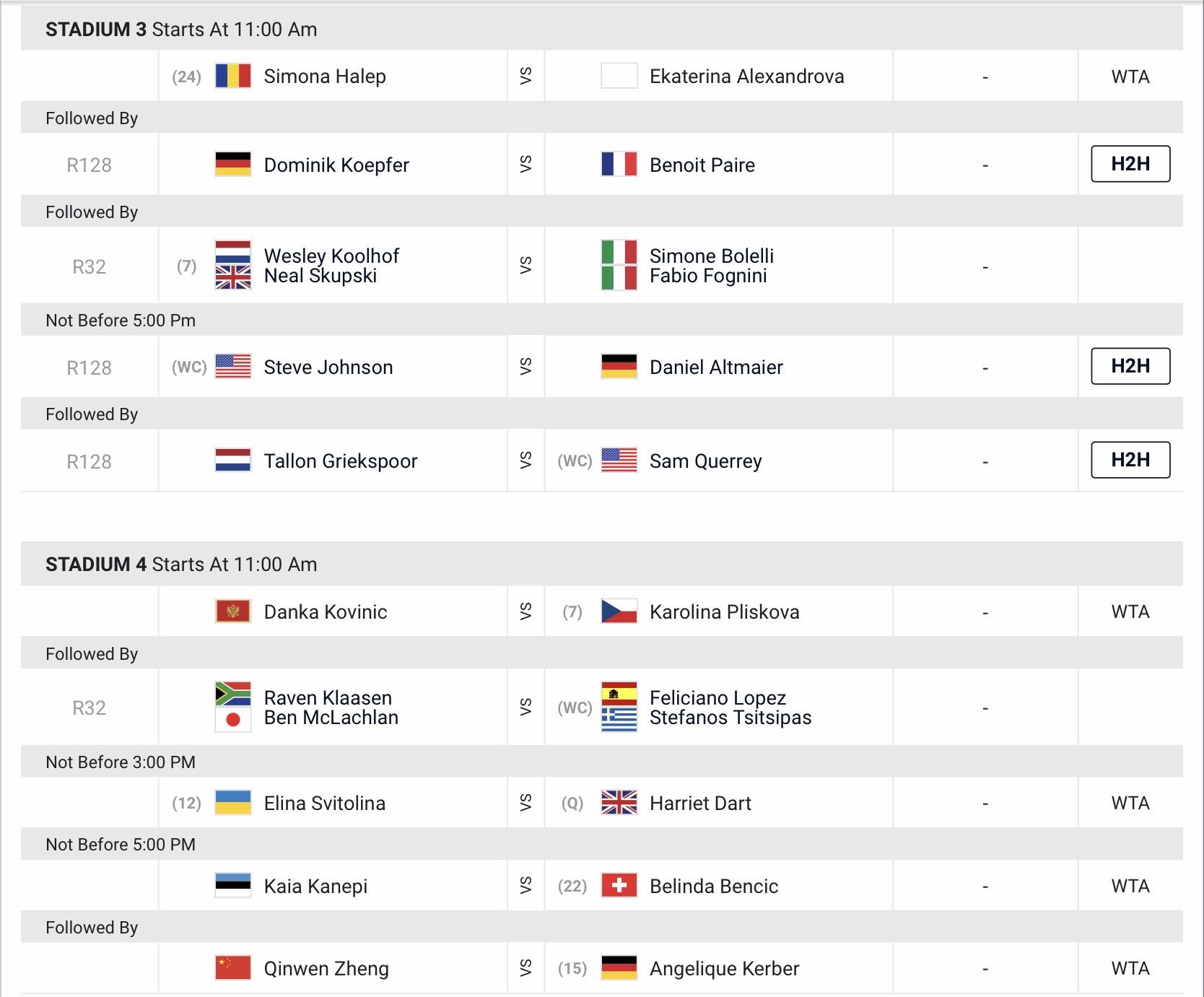Image resolution: width=1204 pixels, height=997 pixels.
Task: Click Ukrainian flag beside Elina Svitolina
Action: (233, 803)
